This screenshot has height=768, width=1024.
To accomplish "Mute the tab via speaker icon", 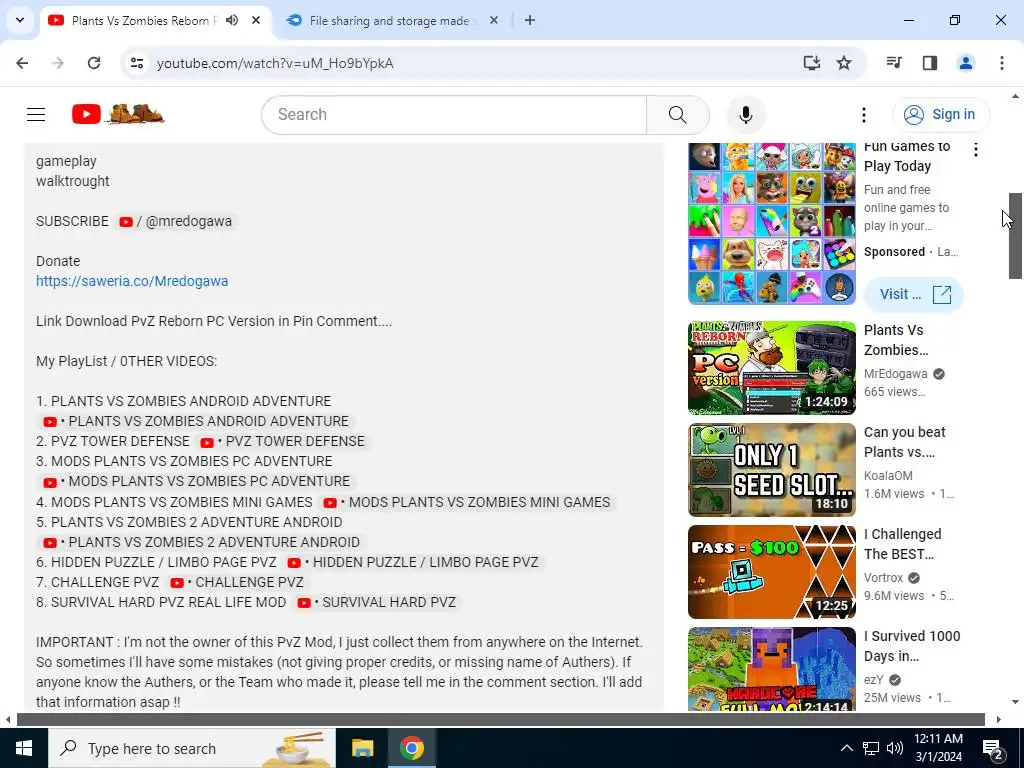I will (232, 20).
